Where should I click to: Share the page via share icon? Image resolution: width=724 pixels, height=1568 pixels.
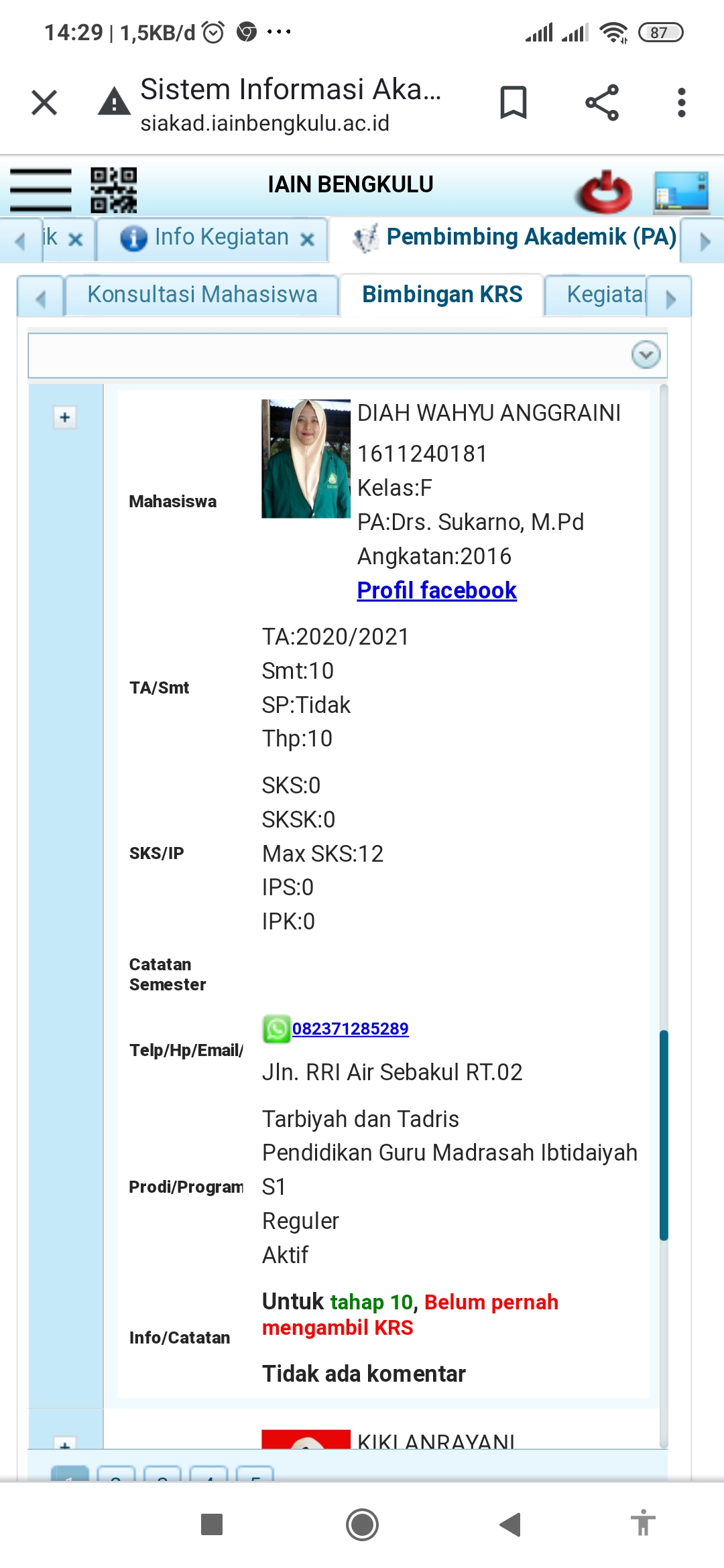(601, 103)
